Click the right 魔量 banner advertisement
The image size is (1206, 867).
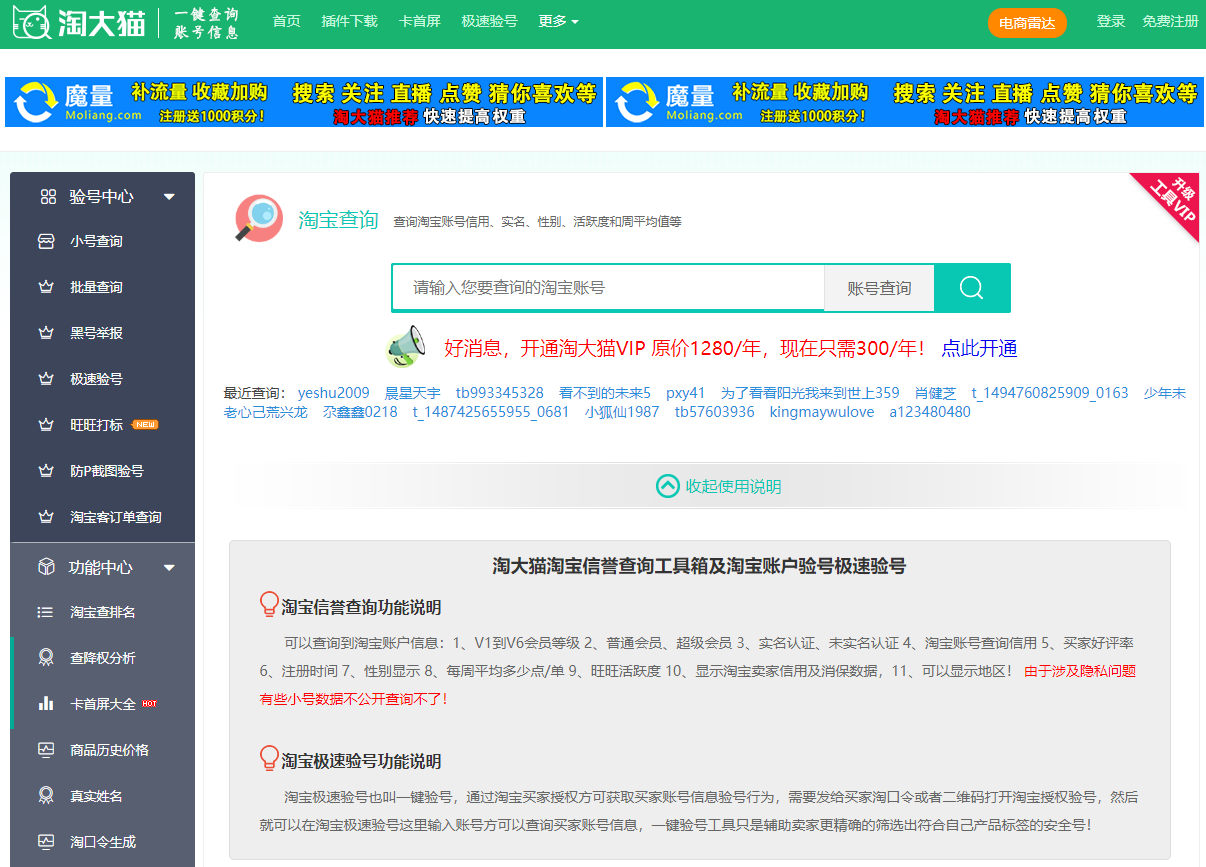pyautogui.click(x=905, y=102)
